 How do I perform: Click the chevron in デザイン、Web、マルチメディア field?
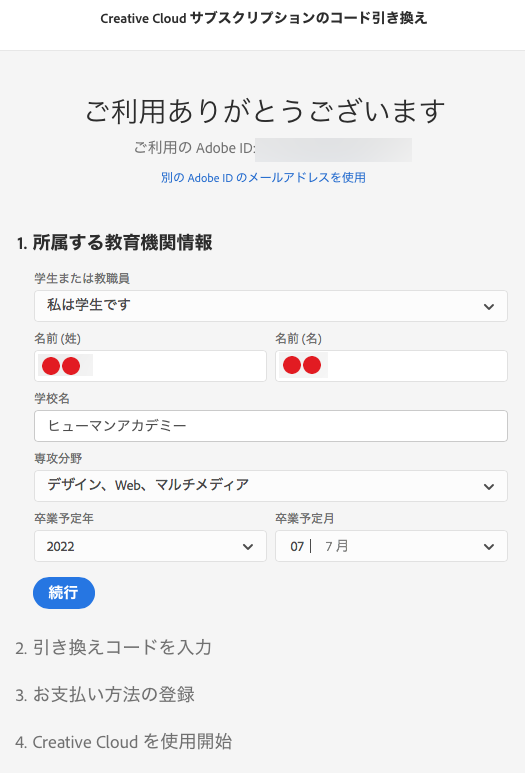click(489, 487)
